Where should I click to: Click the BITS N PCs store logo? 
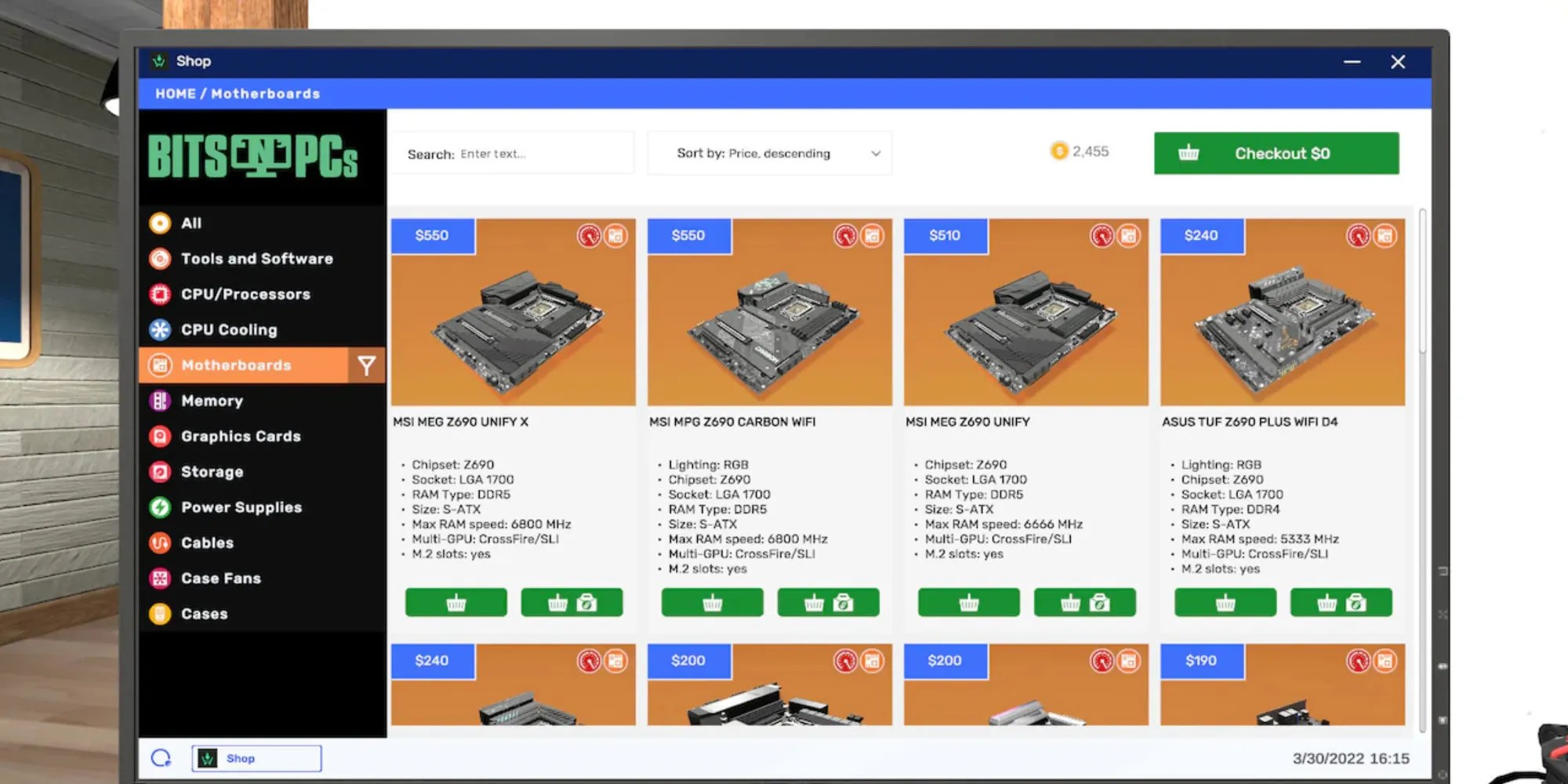(x=252, y=156)
